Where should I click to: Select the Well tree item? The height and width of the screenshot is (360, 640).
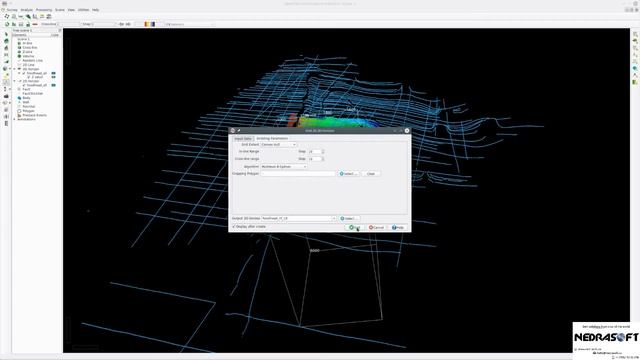point(26,102)
